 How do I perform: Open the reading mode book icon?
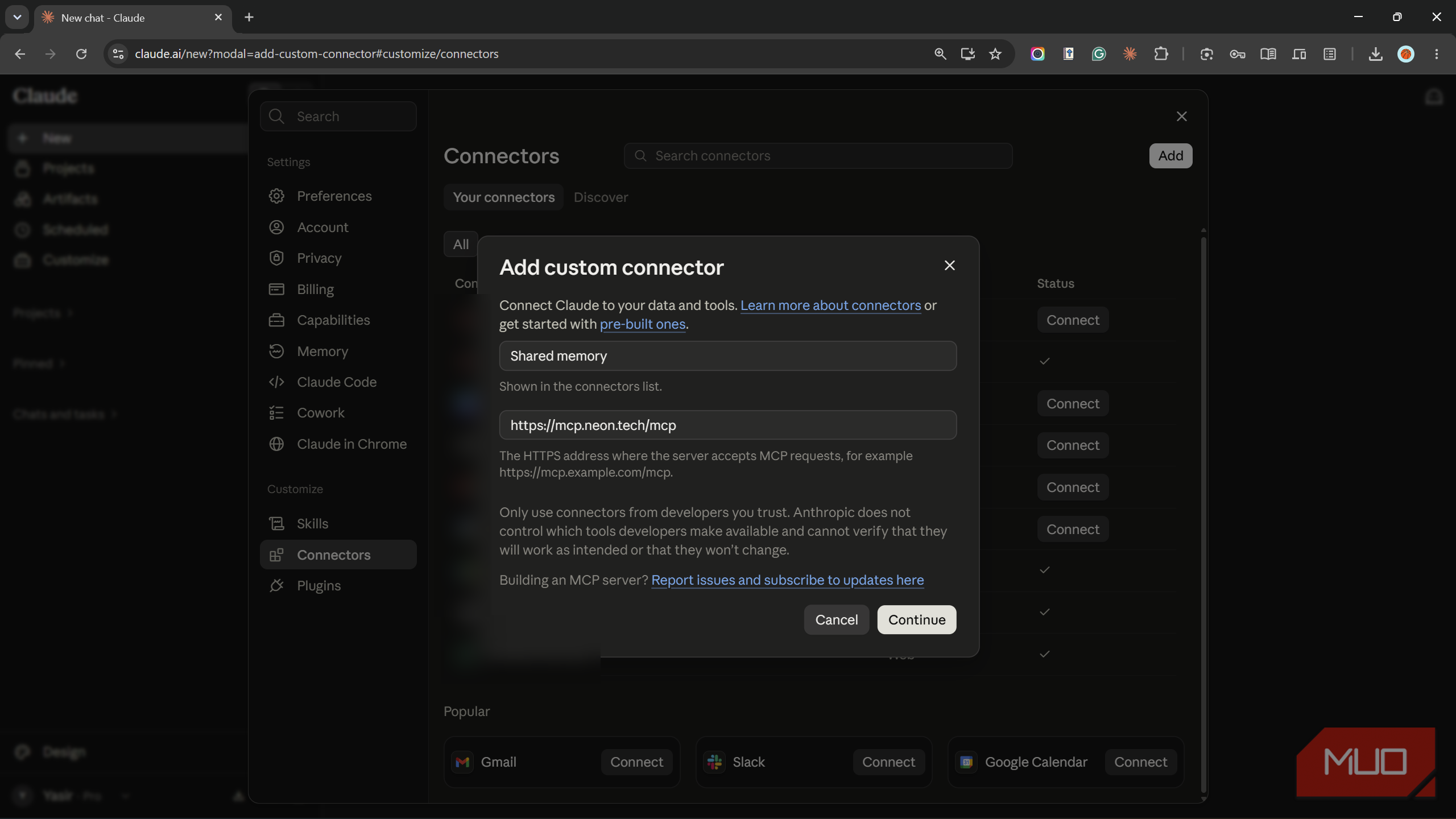click(1268, 54)
